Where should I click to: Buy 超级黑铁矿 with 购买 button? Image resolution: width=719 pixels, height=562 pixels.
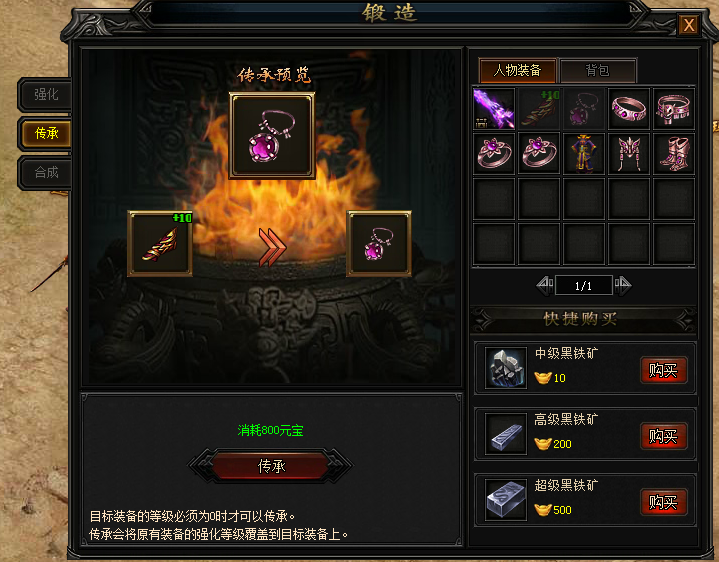[x=663, y=502]
